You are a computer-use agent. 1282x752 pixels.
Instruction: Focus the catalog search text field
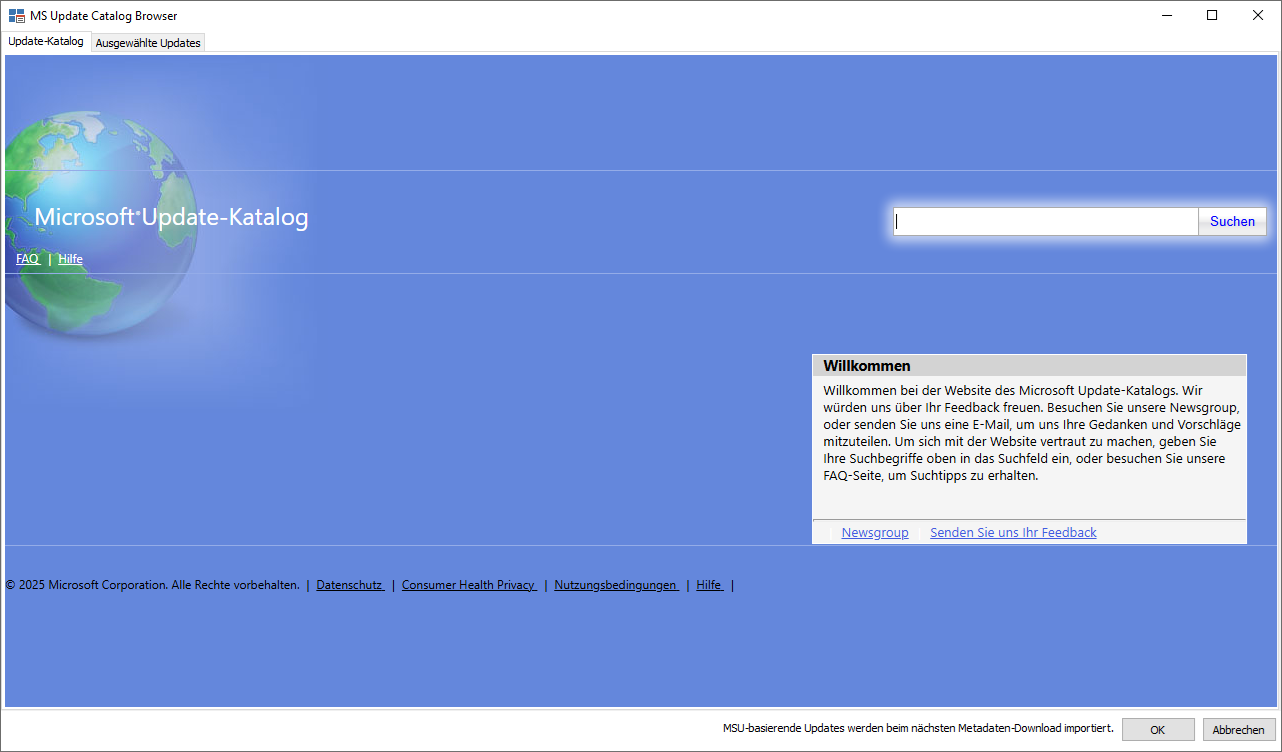[1045, 222]
